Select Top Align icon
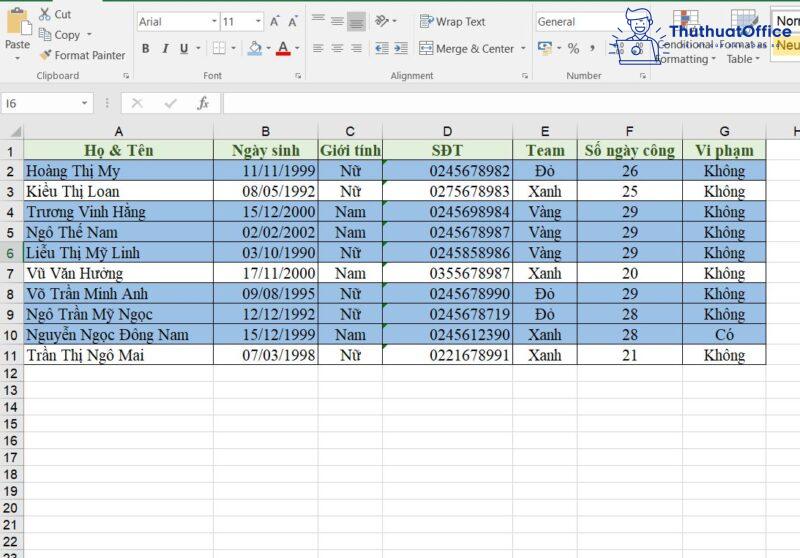Screen dimensions: 800x558 coord(318,21)
